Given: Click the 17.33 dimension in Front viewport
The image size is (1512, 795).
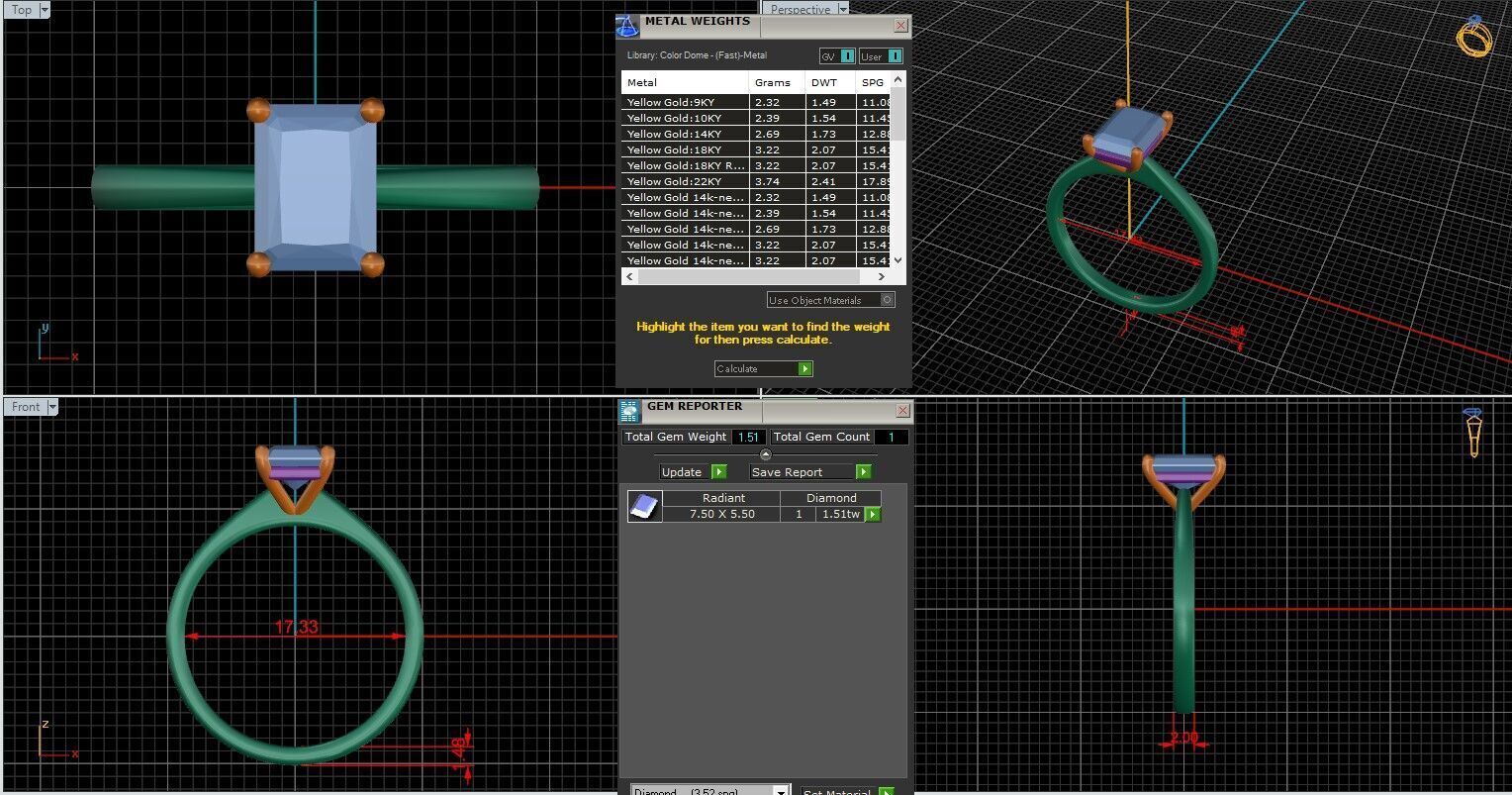Looking at the screenshot, I should click(297, 627).
